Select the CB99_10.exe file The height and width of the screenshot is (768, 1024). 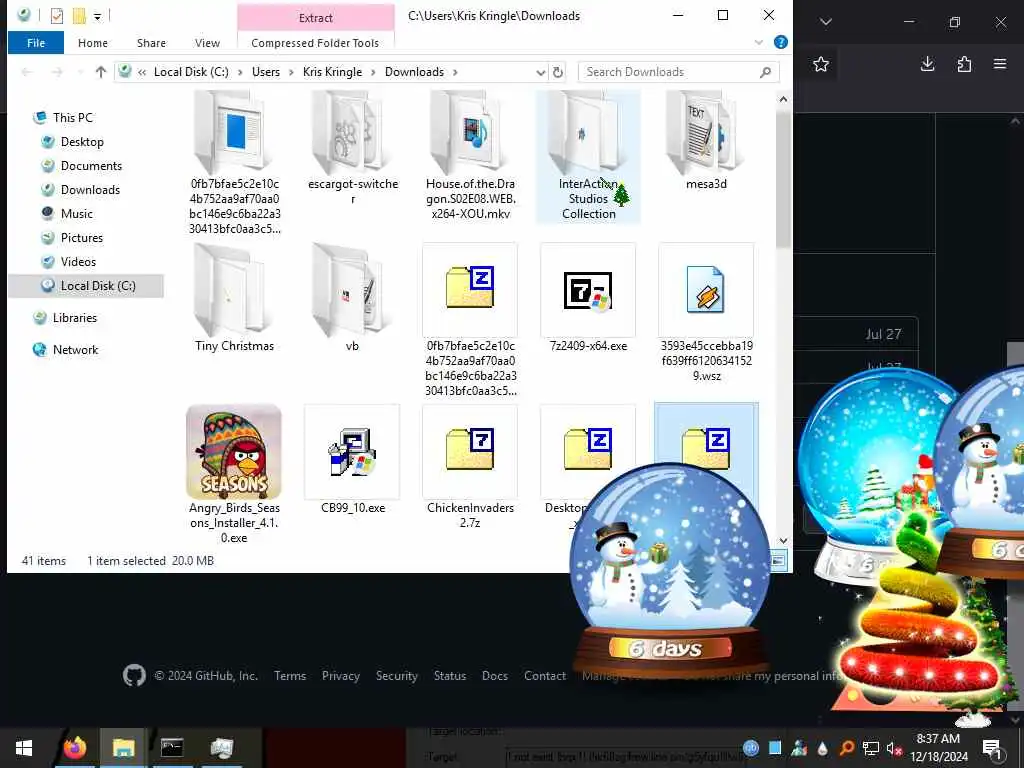pyautogui.click(x=352, y=460)
